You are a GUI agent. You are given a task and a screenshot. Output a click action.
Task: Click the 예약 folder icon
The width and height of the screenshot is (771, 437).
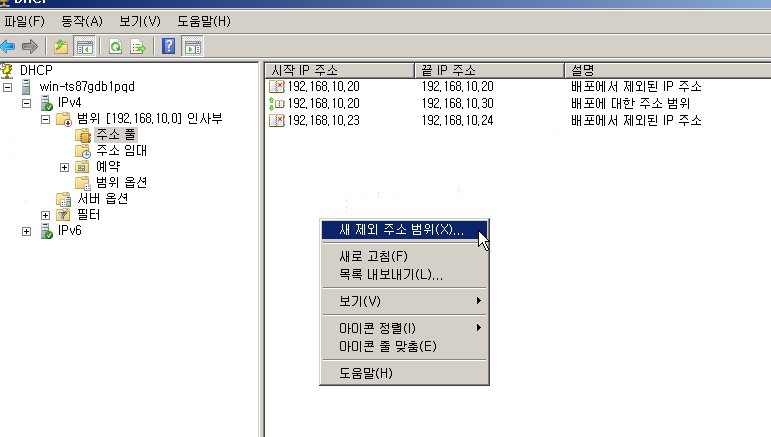(x=82, y=167)
